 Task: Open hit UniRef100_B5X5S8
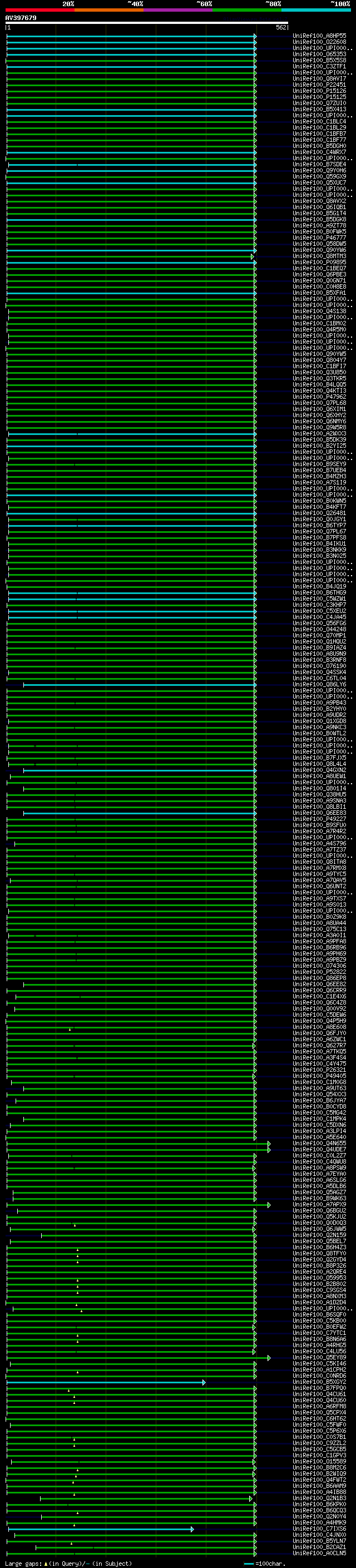[319, 60]
